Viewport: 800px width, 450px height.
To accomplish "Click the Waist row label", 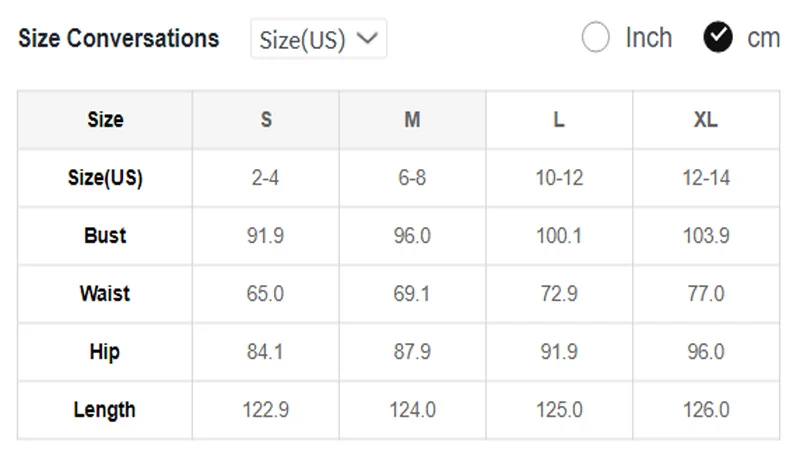I will coord(105,294).
